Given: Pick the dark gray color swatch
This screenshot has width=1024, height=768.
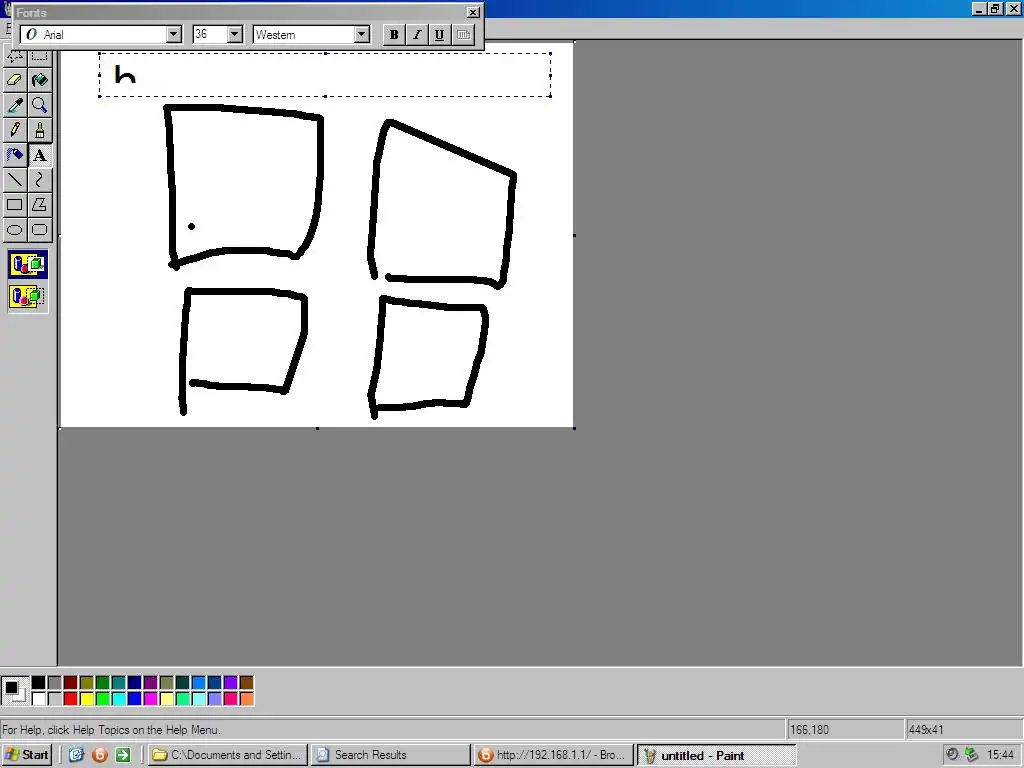Looking at the screenshot, I should click(x=55, y=683).
